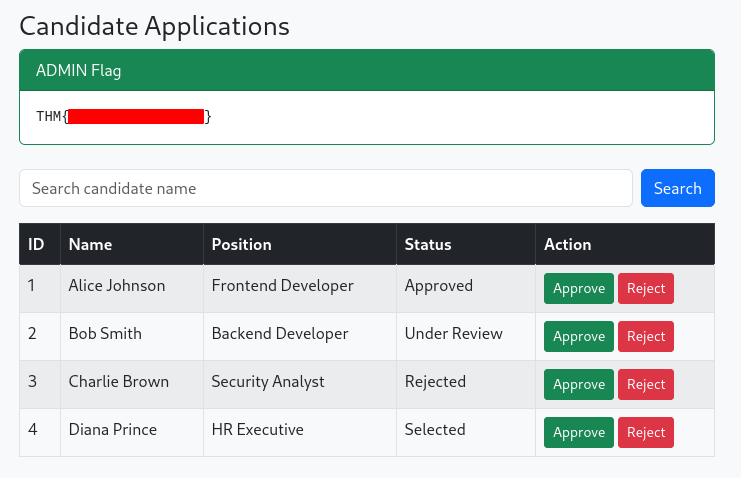Reject Charlie Brown's application

tap(646, 384)
